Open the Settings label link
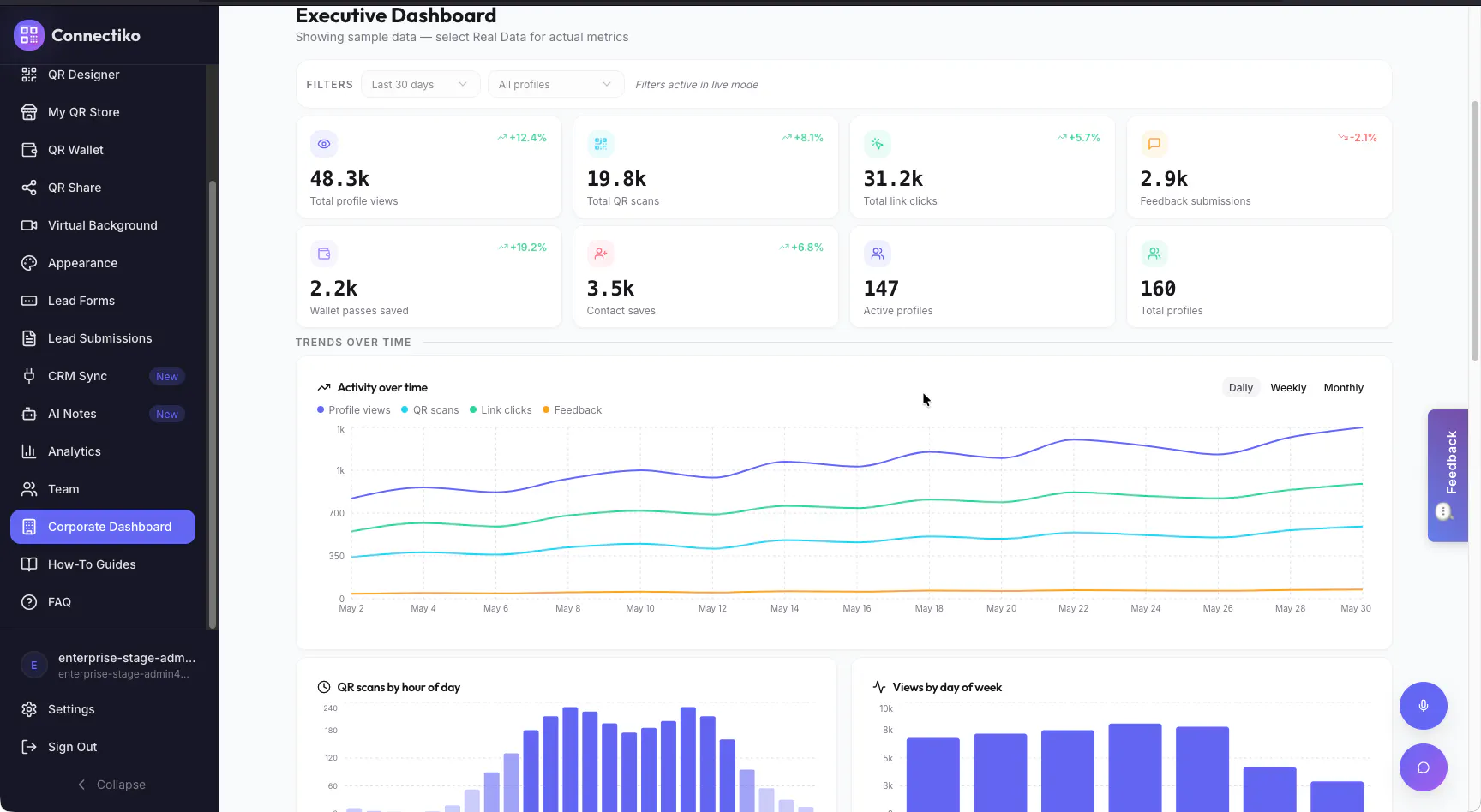Viewport: 1481px width, 812px height. tap(71, 709)
